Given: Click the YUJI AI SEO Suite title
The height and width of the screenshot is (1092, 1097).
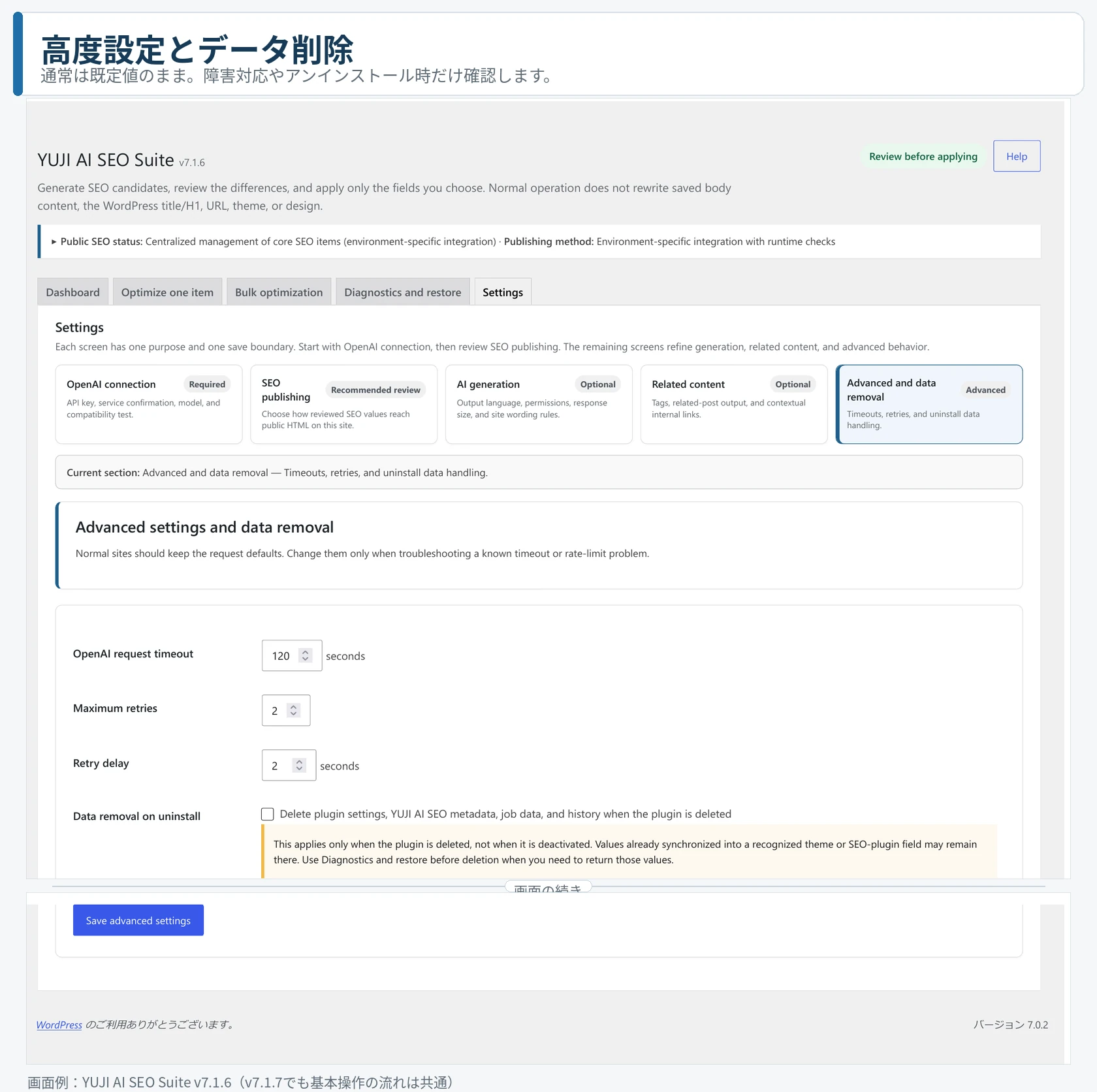Looking at the screenshot, I should pyautogui.click(x=106, y=160).
